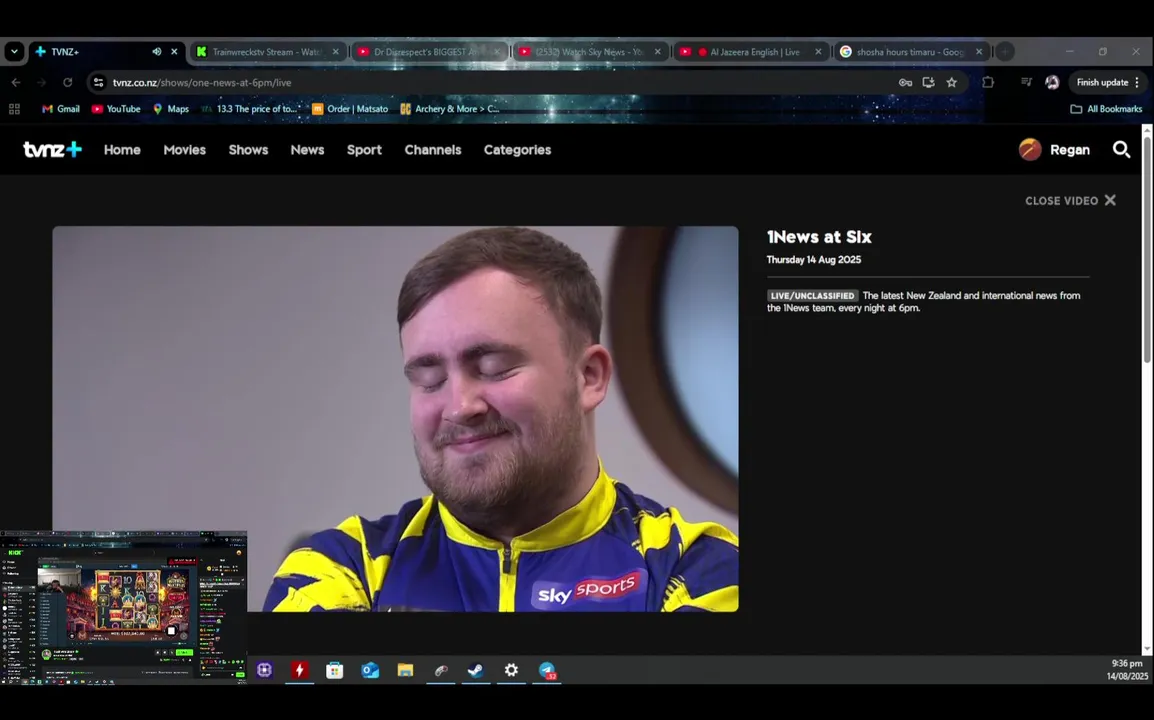Click the Kick stream picture-in-picture thumbnail
The width and height of the screenshot is (1154, 720).
(124, 608)
